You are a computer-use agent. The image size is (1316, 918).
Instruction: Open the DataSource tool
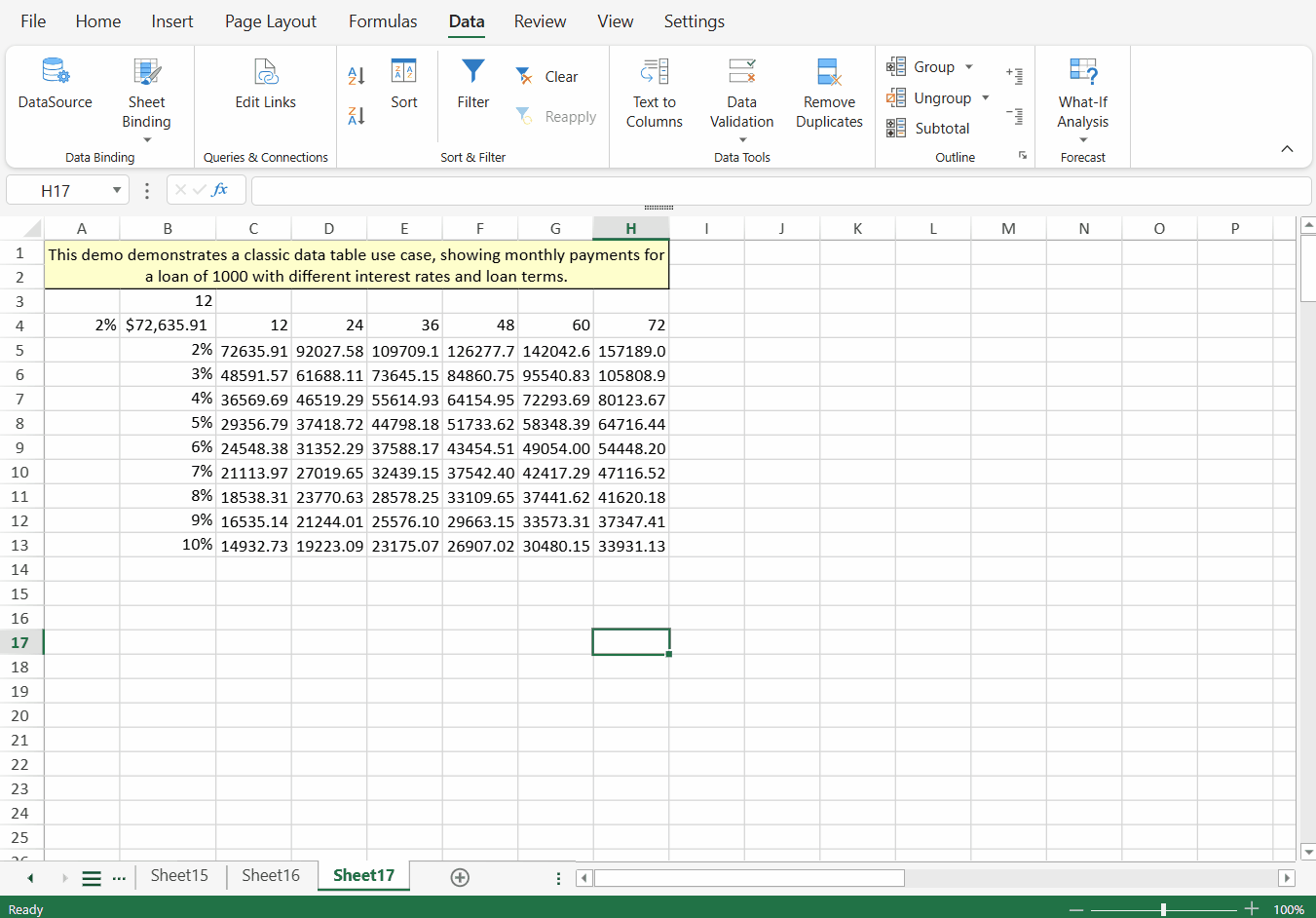point(56,86)
